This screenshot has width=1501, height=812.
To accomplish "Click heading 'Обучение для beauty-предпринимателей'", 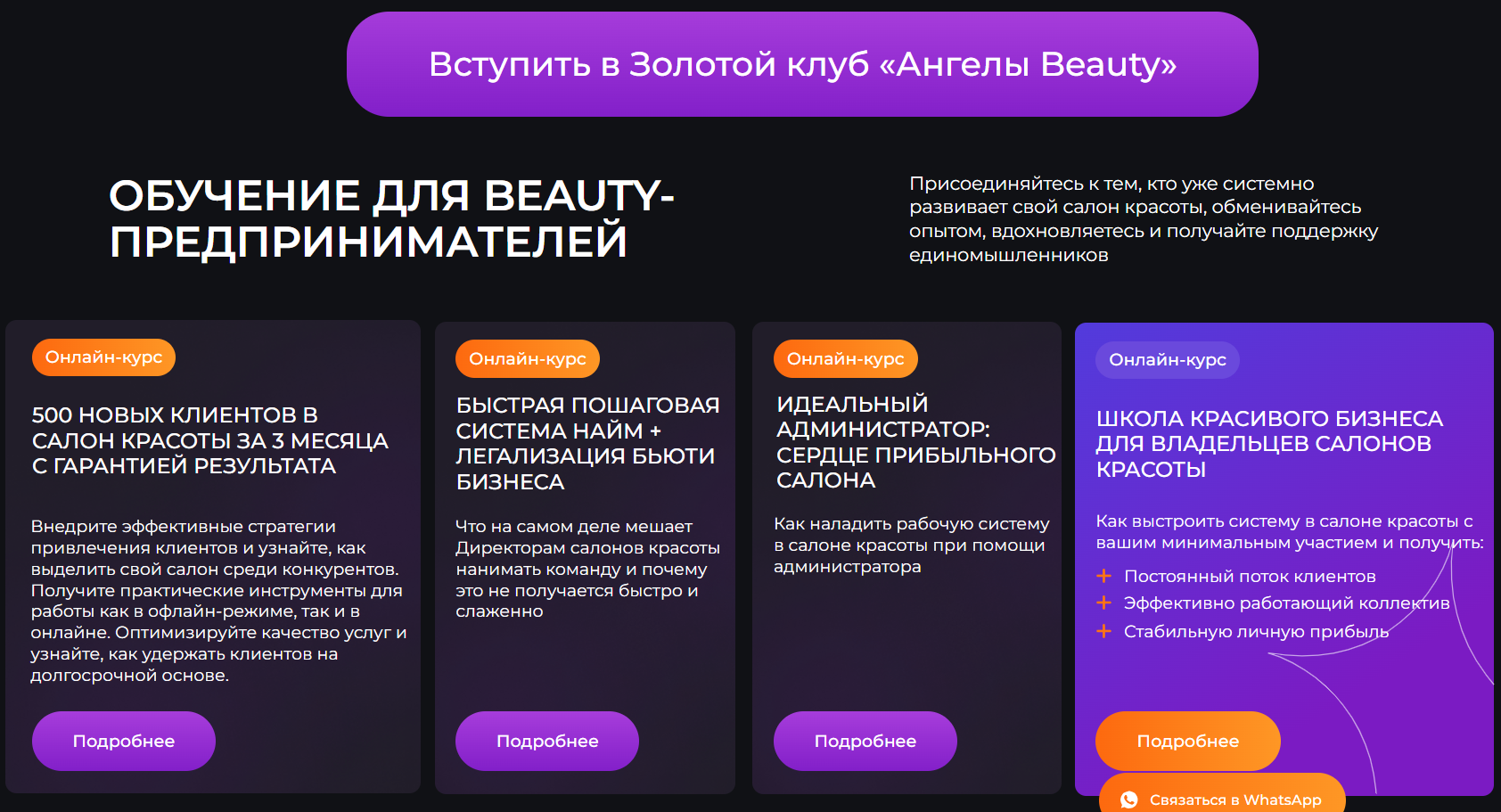I will [391, 218].
